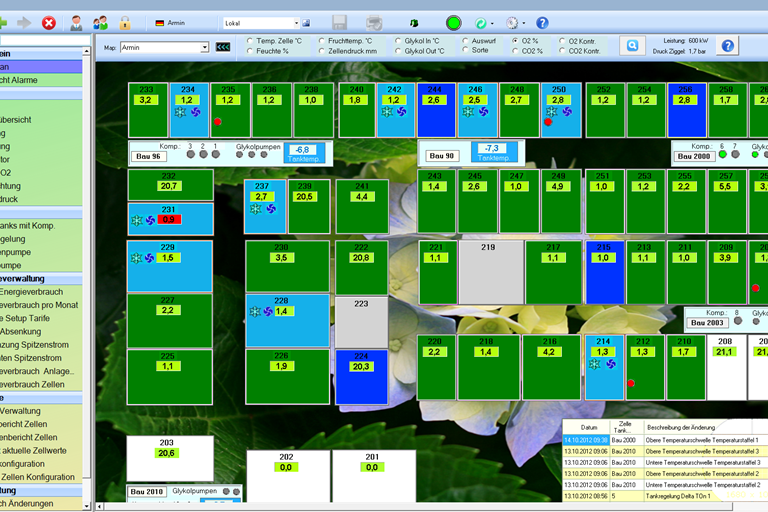Click the fan icon in cell 214
This screenshot has height=512, width=768.
click(610, 364)
